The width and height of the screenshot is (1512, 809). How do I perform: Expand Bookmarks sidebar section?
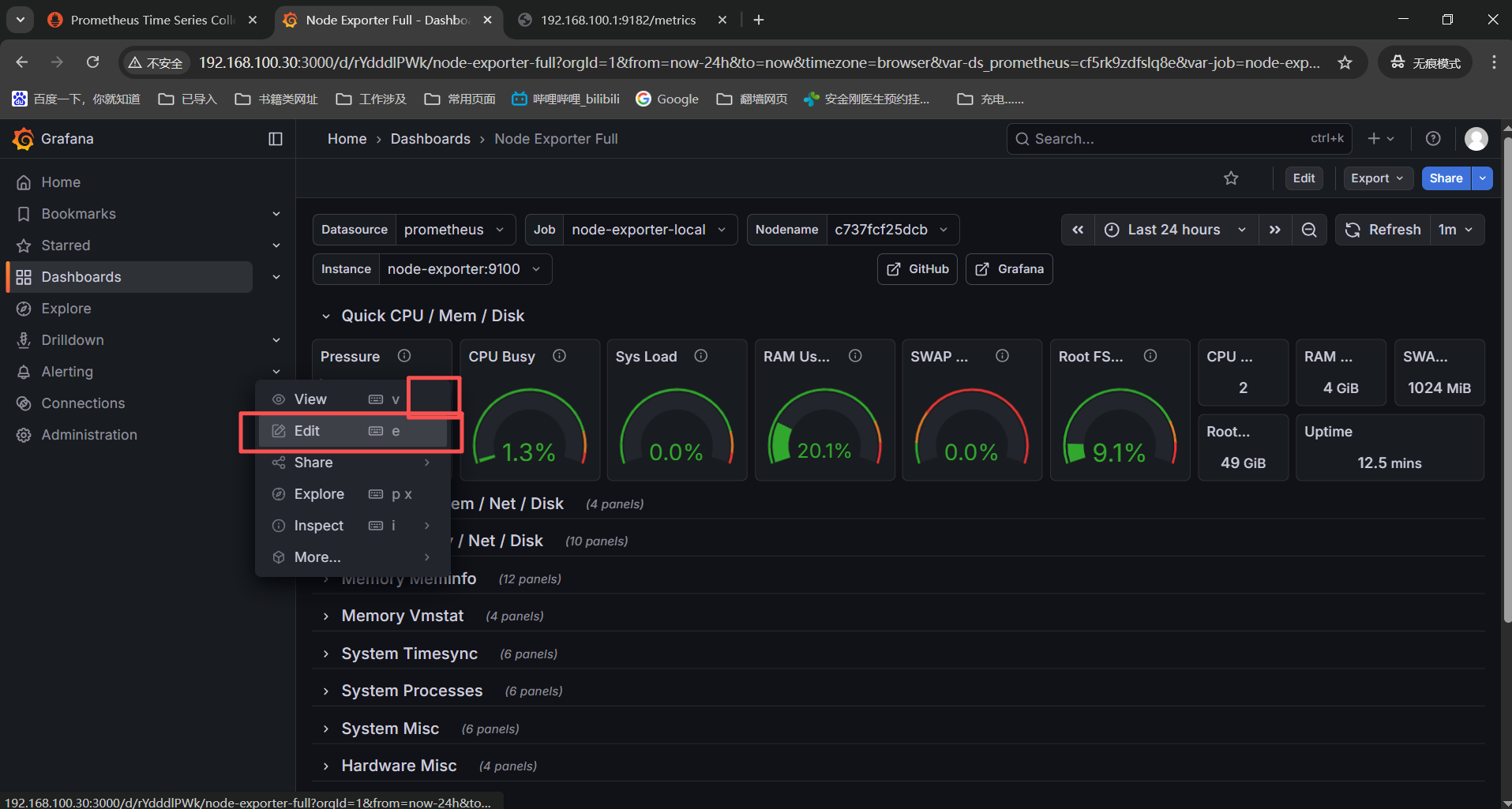click(276, 214)
